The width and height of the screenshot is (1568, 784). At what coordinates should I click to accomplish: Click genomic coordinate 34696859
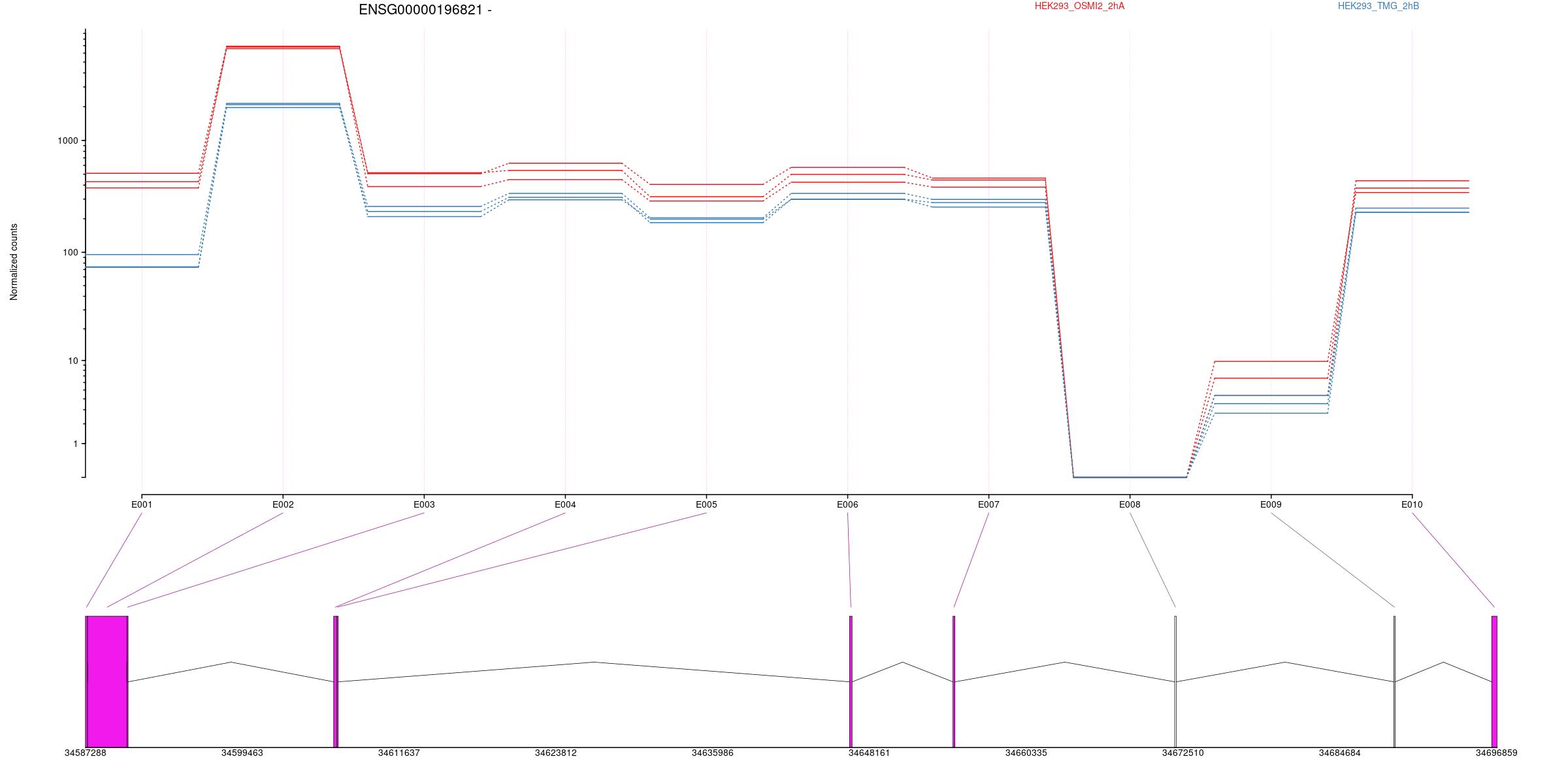pyautogui.click(x=1496, y=753)
